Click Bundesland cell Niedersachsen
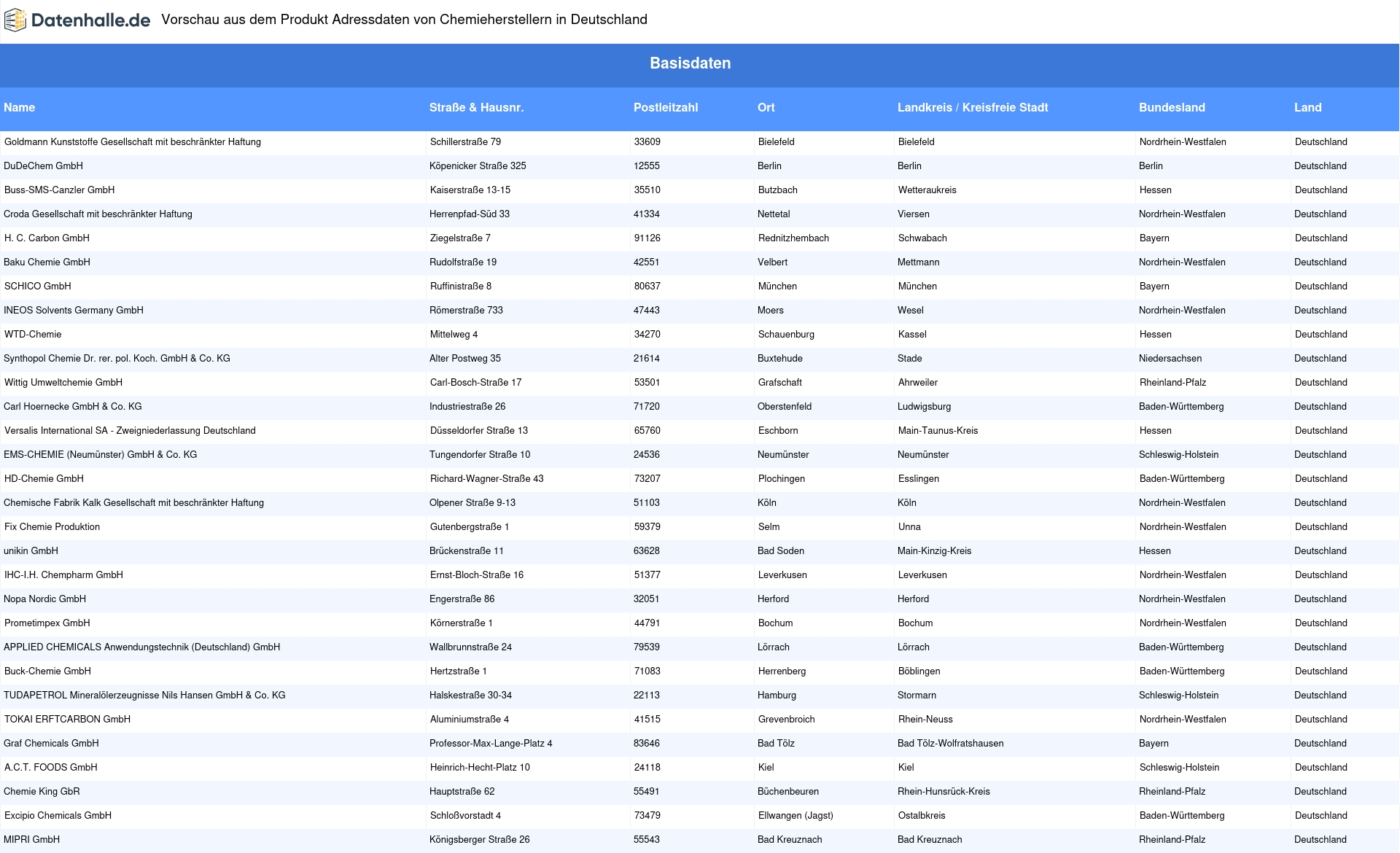This screenshot has height=853, width=1400. click(x=1170, y=359)
